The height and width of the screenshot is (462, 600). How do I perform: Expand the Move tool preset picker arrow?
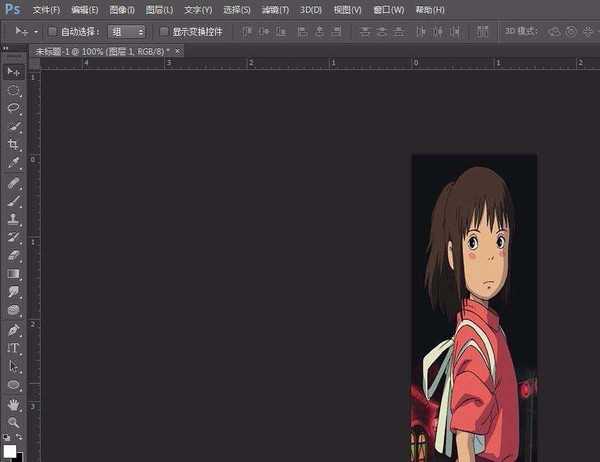coord(36,32)
